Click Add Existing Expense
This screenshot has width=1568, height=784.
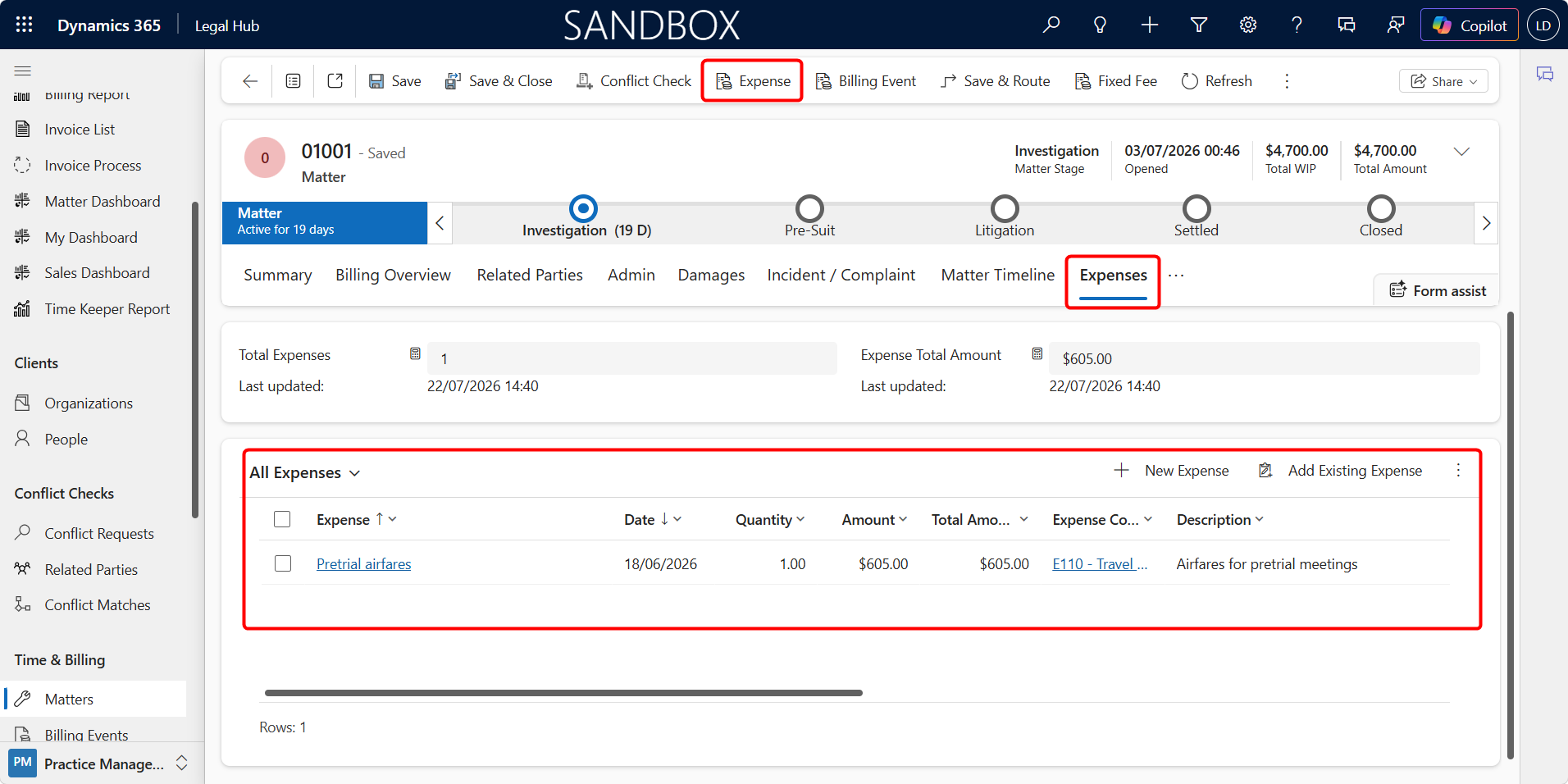tap(1341, 471)
